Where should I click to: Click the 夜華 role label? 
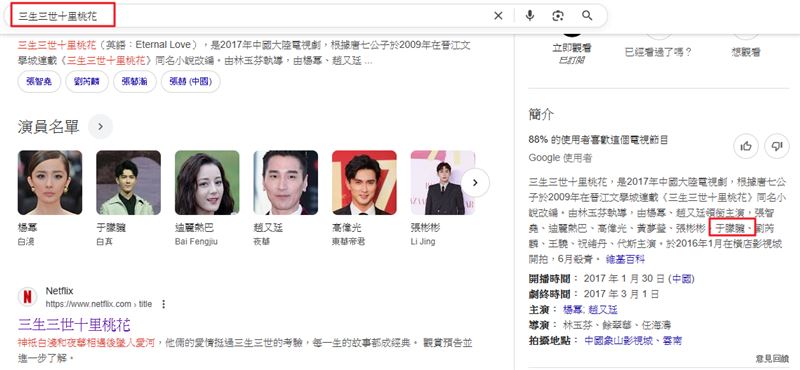[262, 241]
